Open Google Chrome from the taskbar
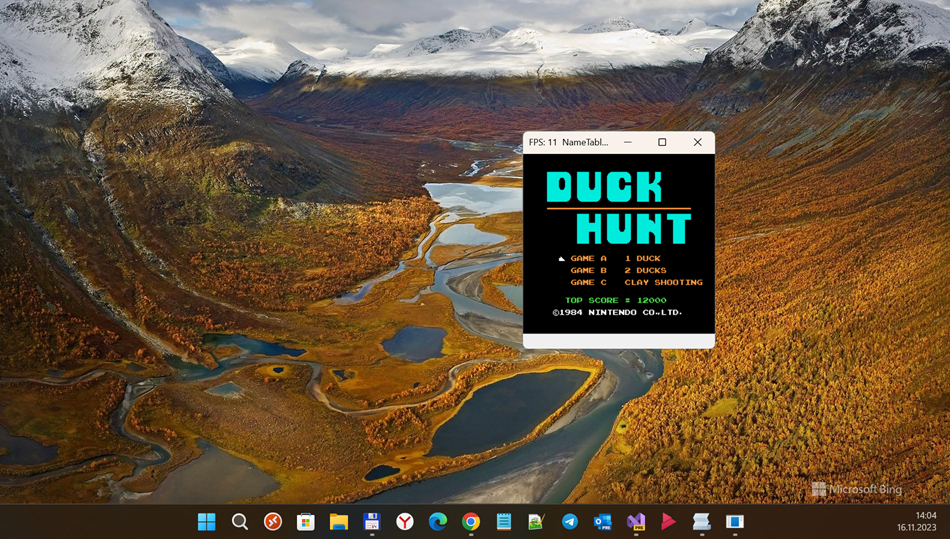 471,521
